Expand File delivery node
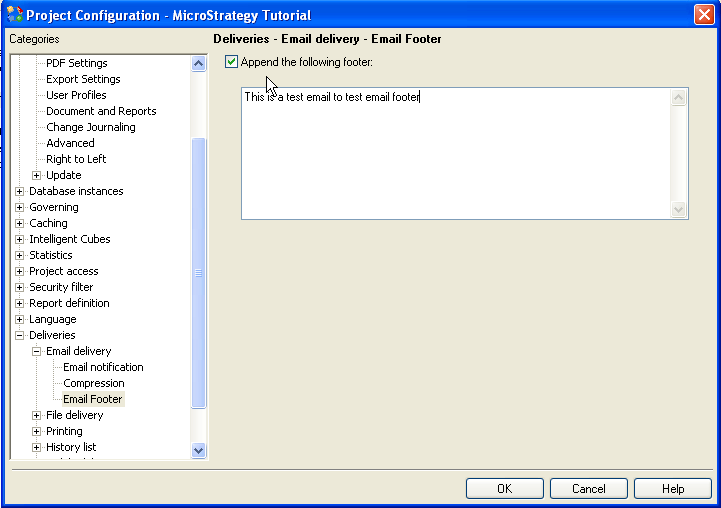 click(x=36, y=415)
